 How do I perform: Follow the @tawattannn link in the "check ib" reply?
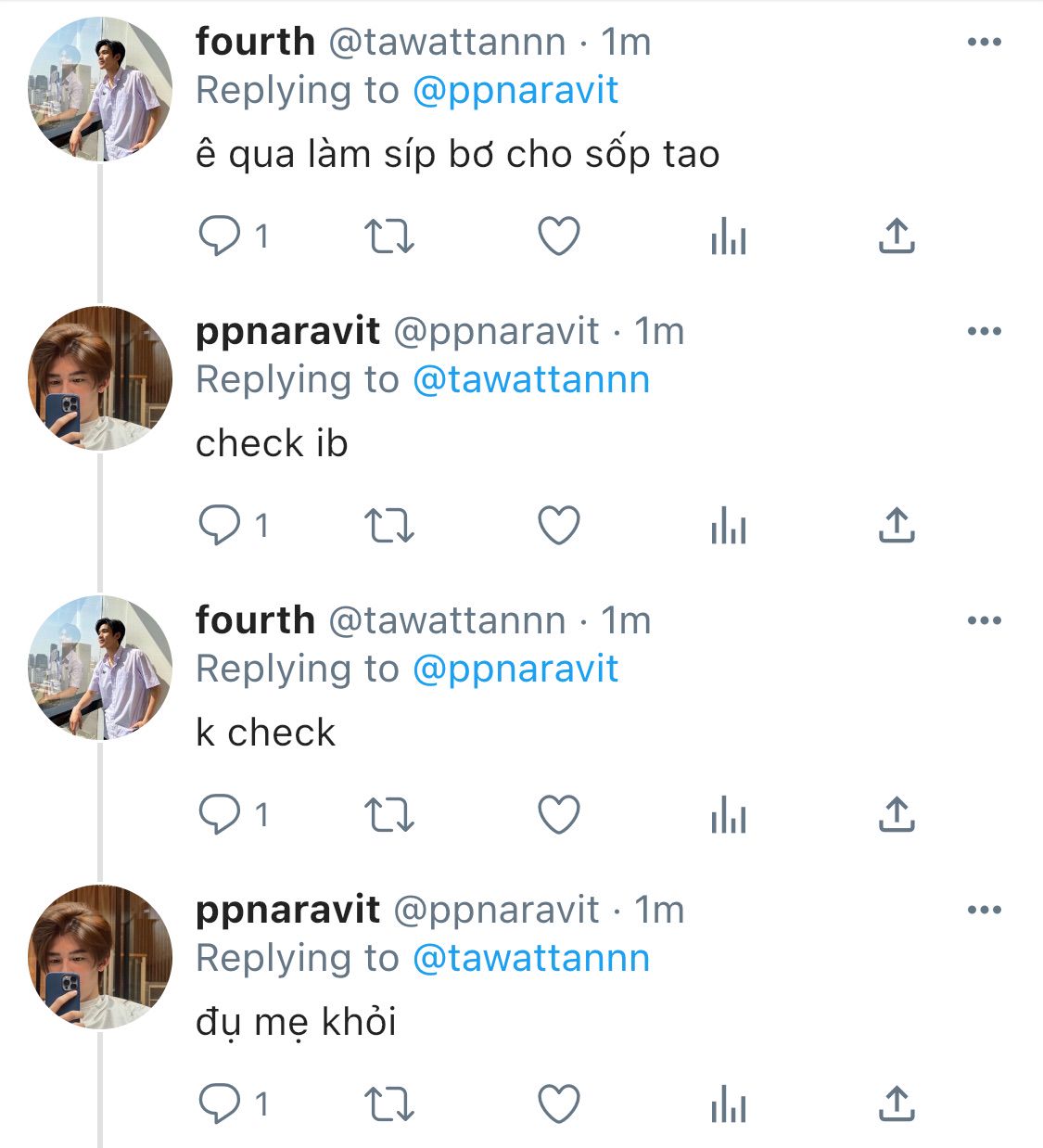tap(530, 380)
